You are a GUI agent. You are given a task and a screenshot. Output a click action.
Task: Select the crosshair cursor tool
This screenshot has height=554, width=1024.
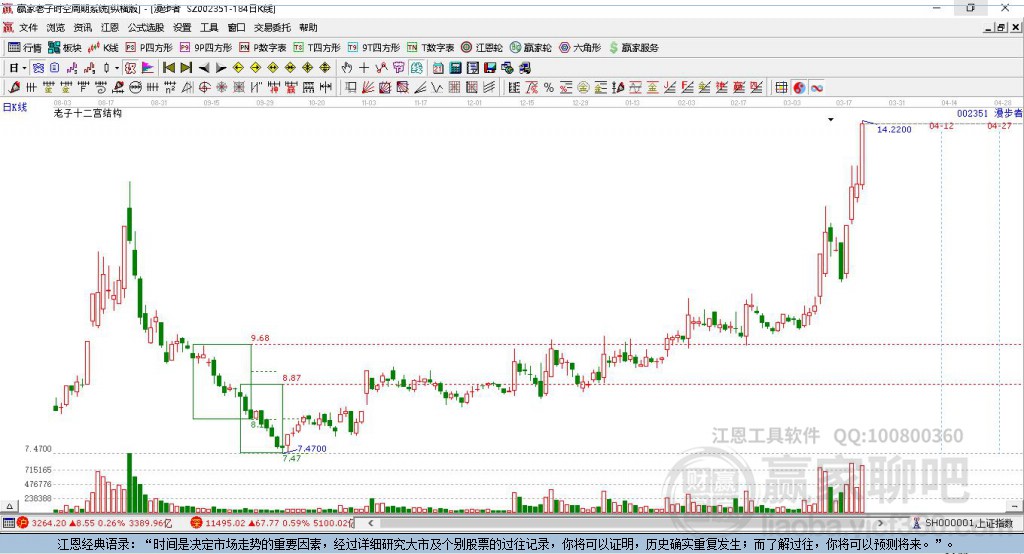[364, 68]
